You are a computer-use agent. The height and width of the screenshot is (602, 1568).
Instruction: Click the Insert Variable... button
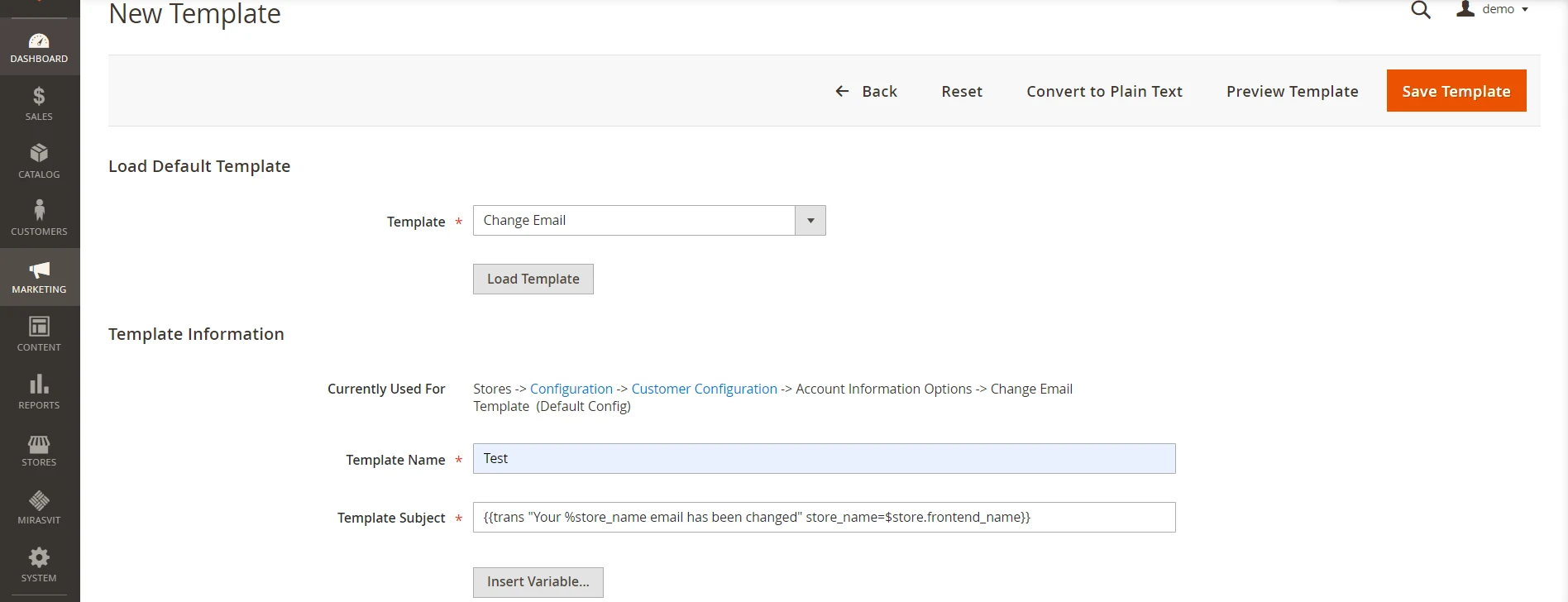pyautogui.click(x=538, y=582)
